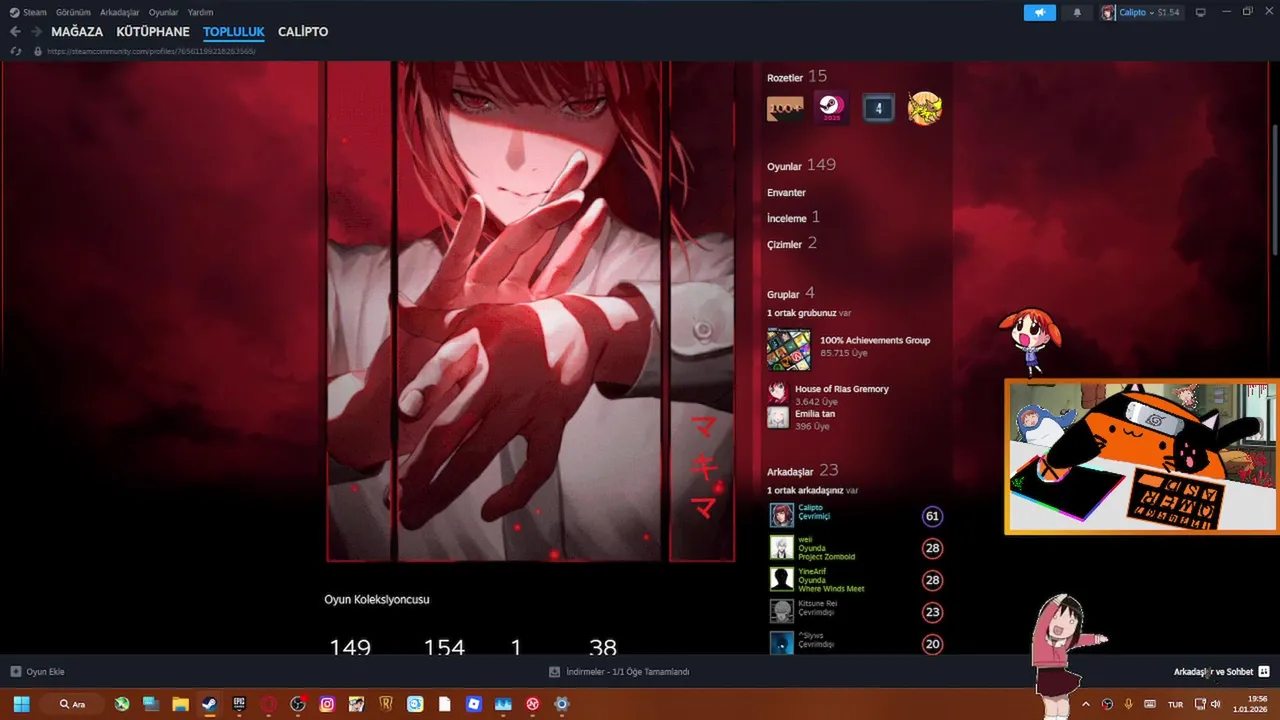Go back with the navigation arrow
The image size is (1280, 720).
tap(15, 32)
